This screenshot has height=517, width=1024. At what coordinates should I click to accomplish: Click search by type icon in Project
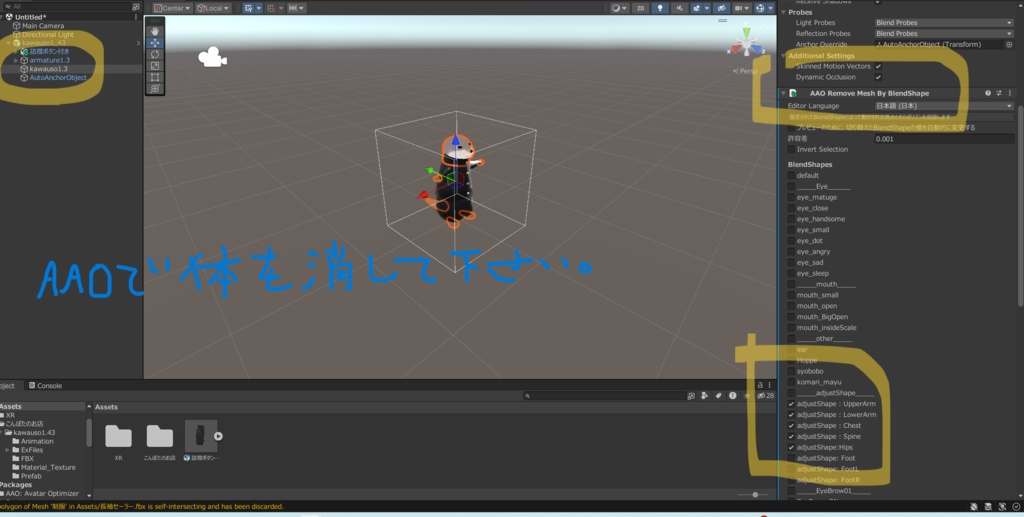pyautogui.click(x=705, y=396)
